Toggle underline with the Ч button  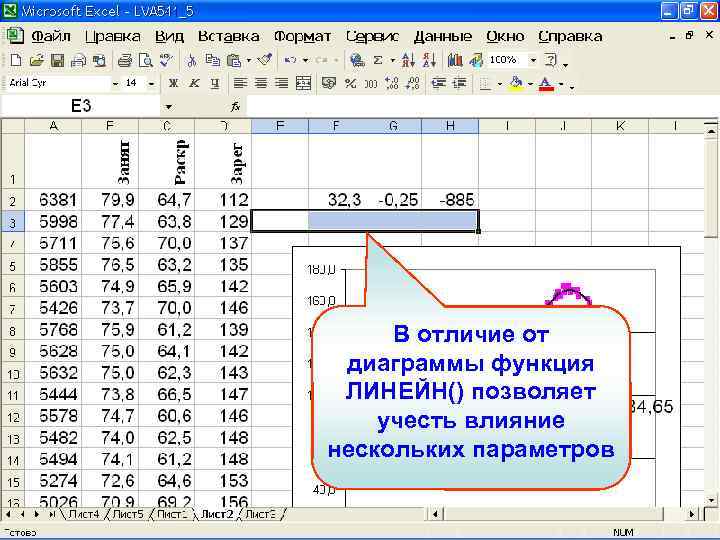click(x=215, y=83)
